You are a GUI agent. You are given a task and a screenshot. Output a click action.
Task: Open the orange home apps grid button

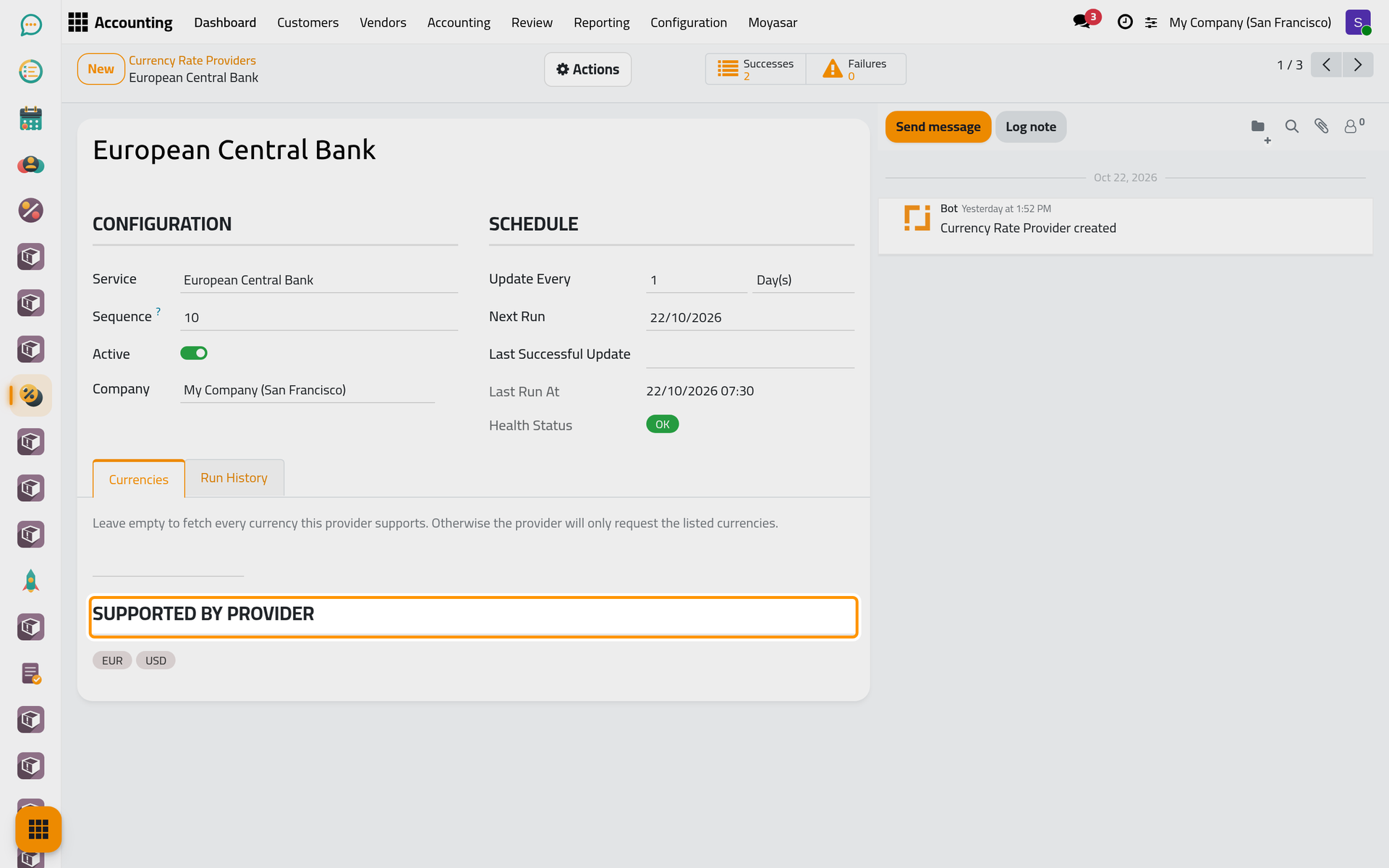(x=38, y=829)
